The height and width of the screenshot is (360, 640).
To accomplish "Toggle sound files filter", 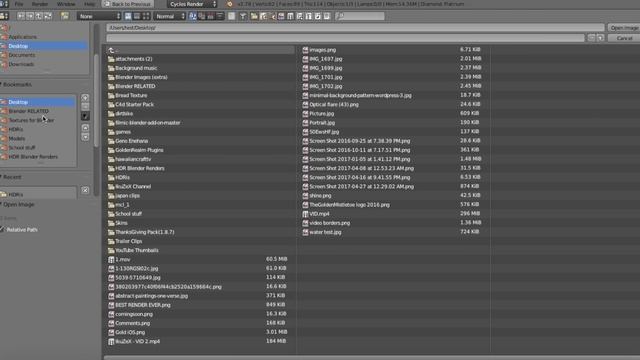I will click(x=318, y=16).
